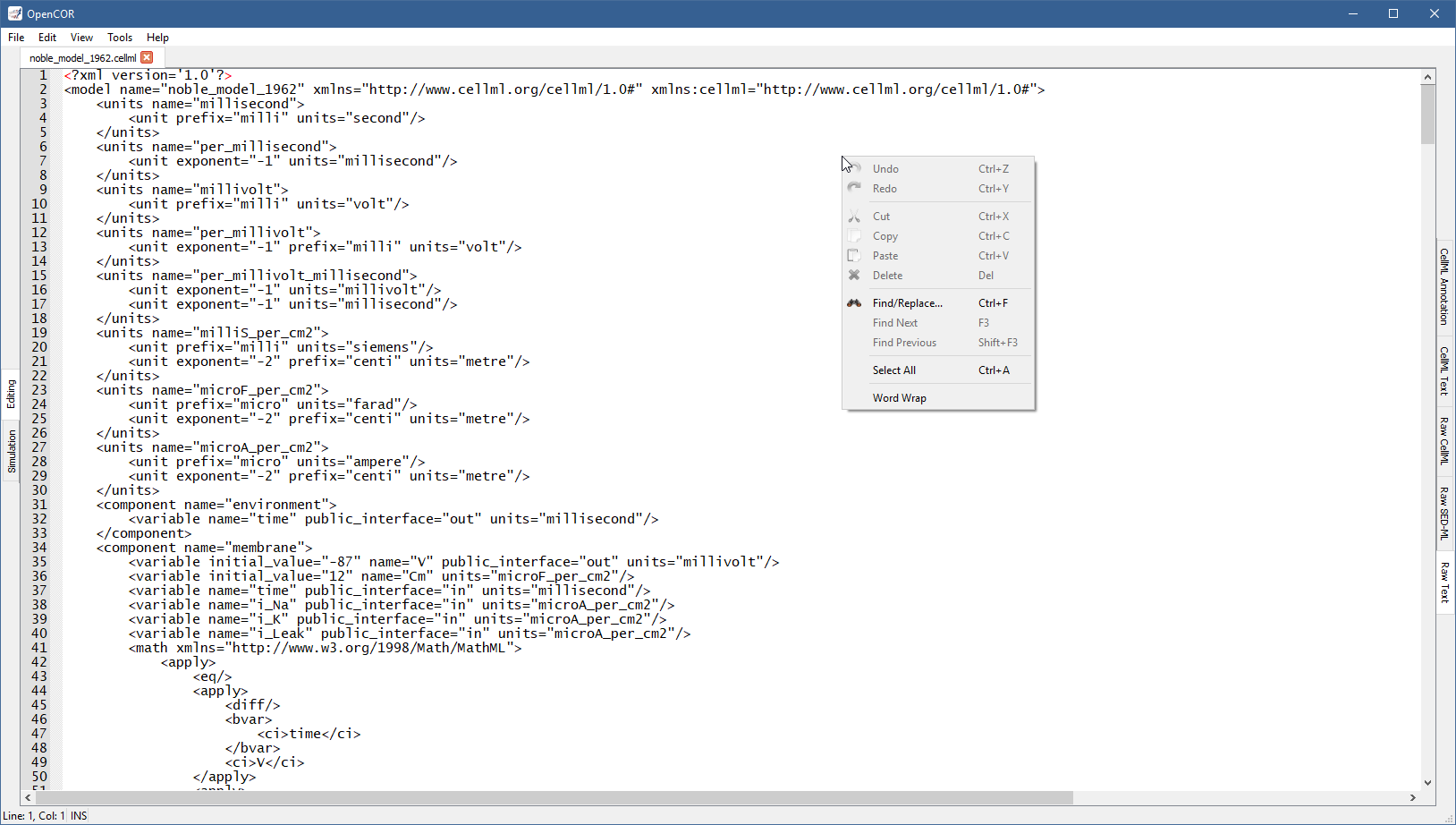Open the View menu

81,38
